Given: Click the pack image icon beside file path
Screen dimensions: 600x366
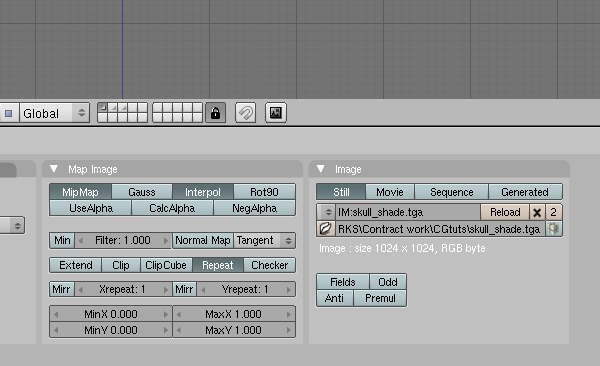Looking at the screenshot, I should 554,229.
